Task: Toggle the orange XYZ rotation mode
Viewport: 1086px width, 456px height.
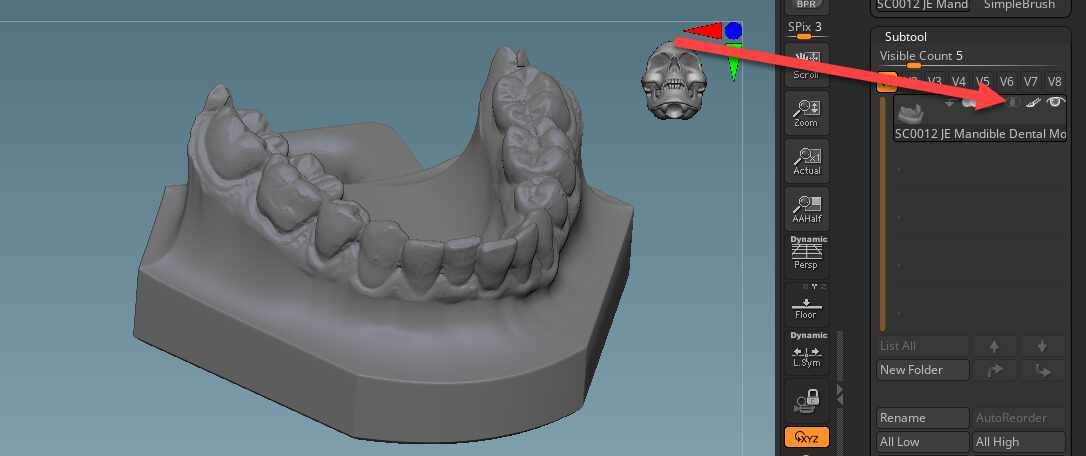Action: (x=806, y=437)
